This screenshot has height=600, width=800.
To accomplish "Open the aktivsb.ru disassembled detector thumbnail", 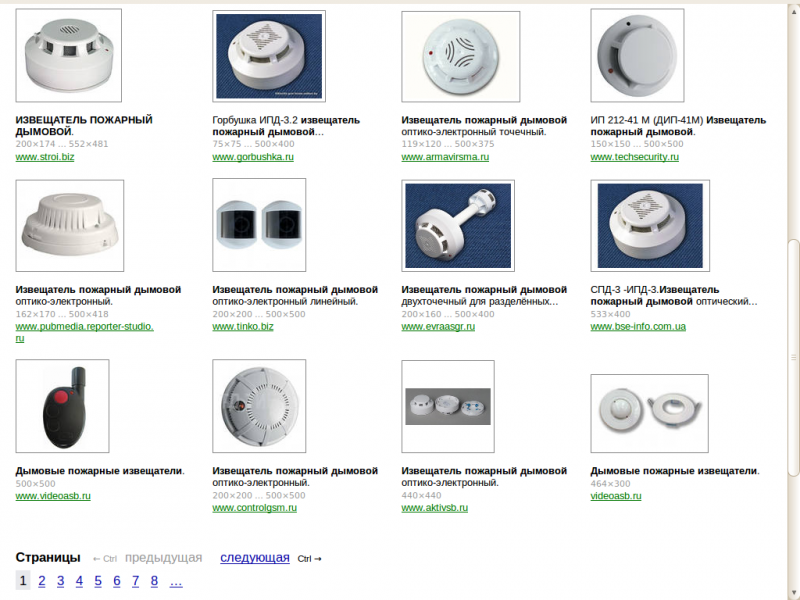I will [x=448, y=407].
